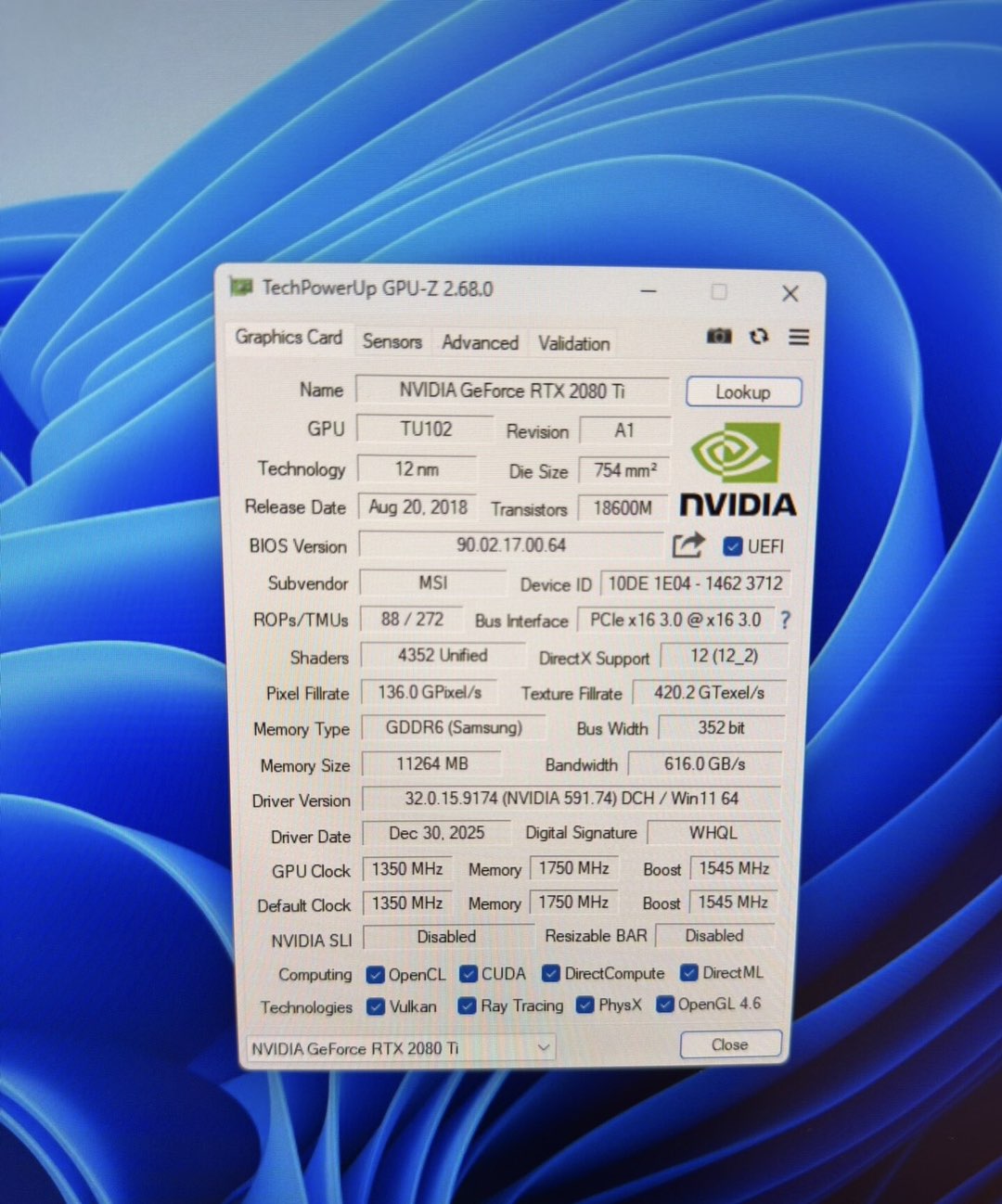Toggle the DirectML checkbox
Viewport: 1002px width, 1204px height.
(689, 973)
